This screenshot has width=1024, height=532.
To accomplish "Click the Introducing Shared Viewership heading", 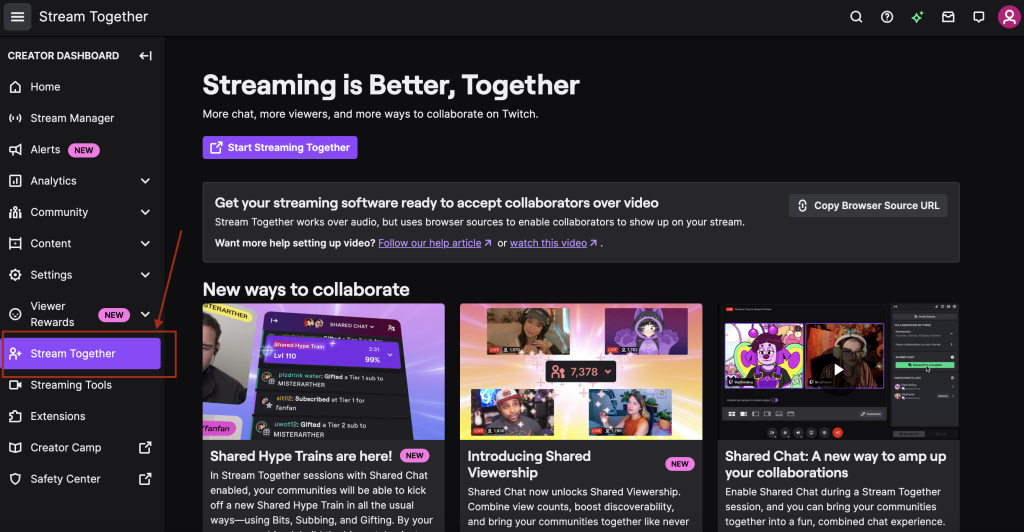I will pyautogui.click(x=529, y=464).
